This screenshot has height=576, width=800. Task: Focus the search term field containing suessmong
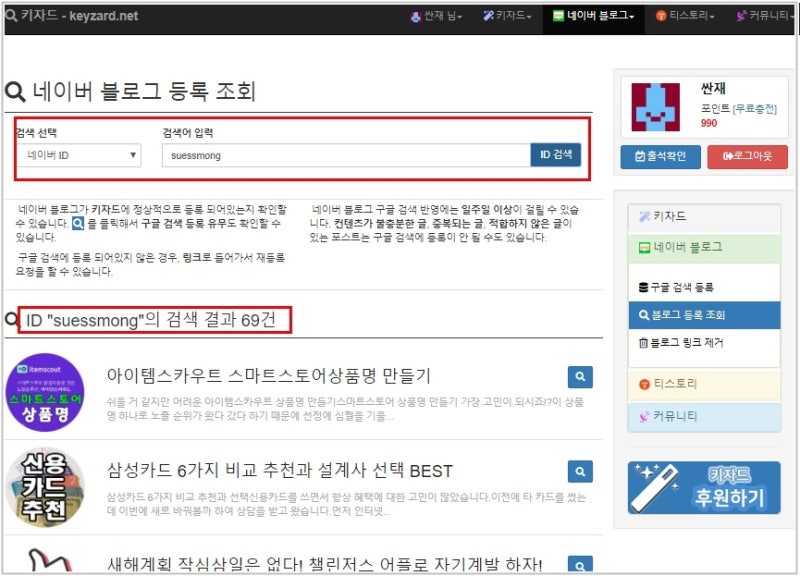point(346,155)
